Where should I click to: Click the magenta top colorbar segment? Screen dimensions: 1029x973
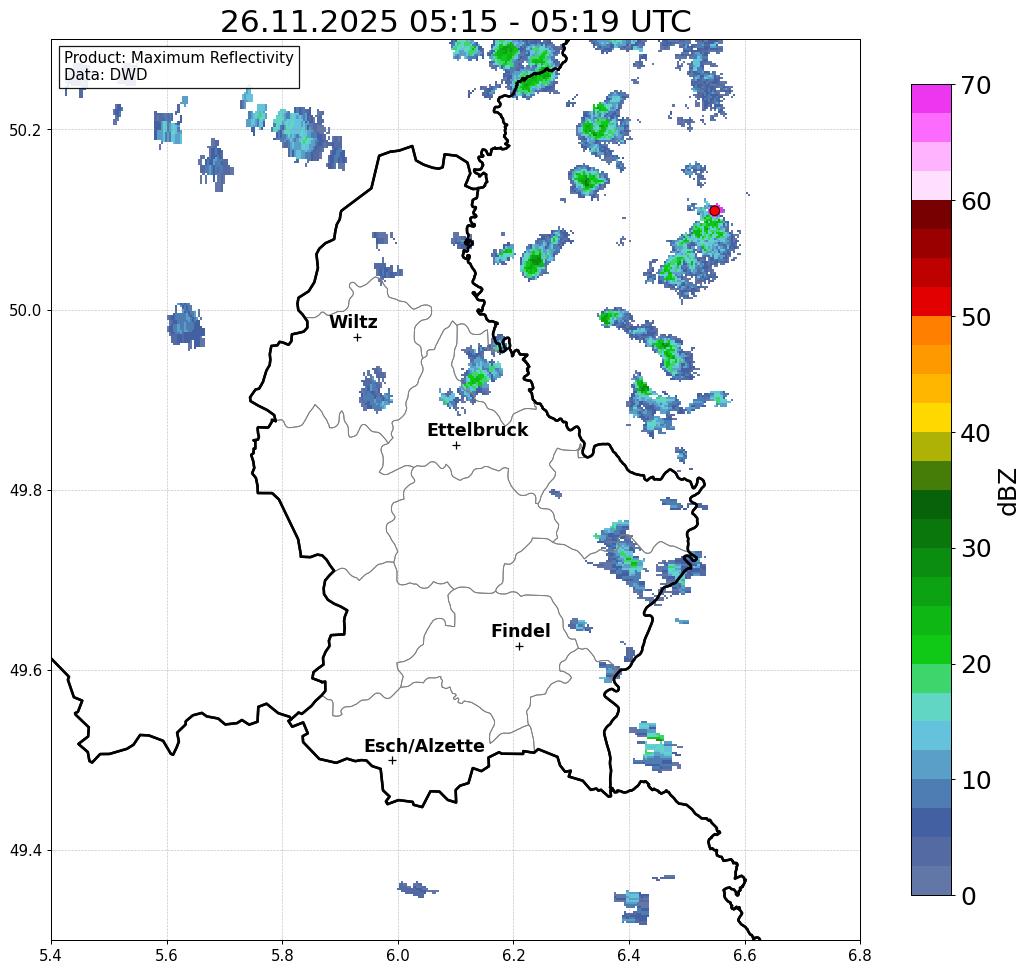click(x=931, y=99)
